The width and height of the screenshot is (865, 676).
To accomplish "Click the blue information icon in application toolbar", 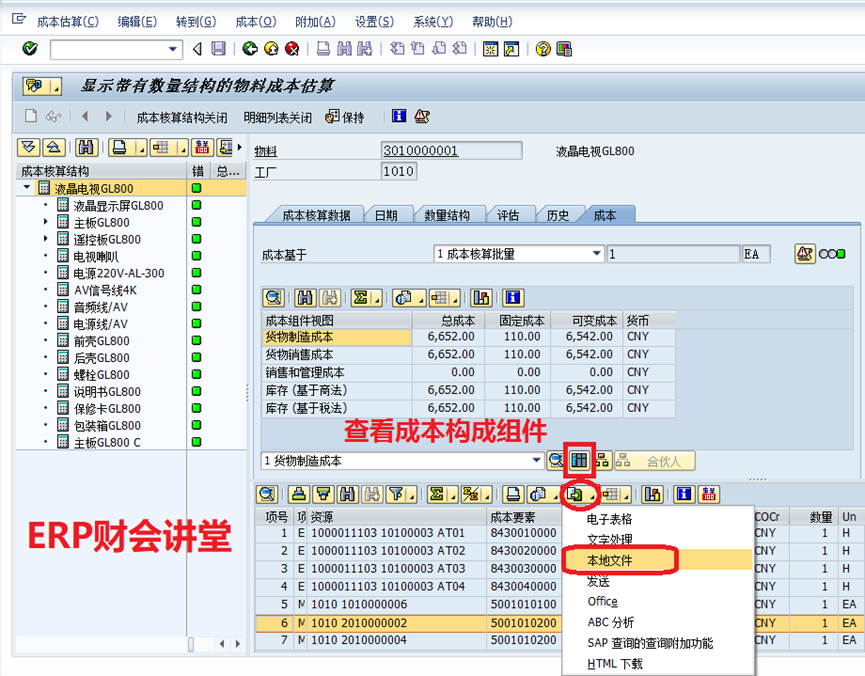I will (x=399, y=116).
